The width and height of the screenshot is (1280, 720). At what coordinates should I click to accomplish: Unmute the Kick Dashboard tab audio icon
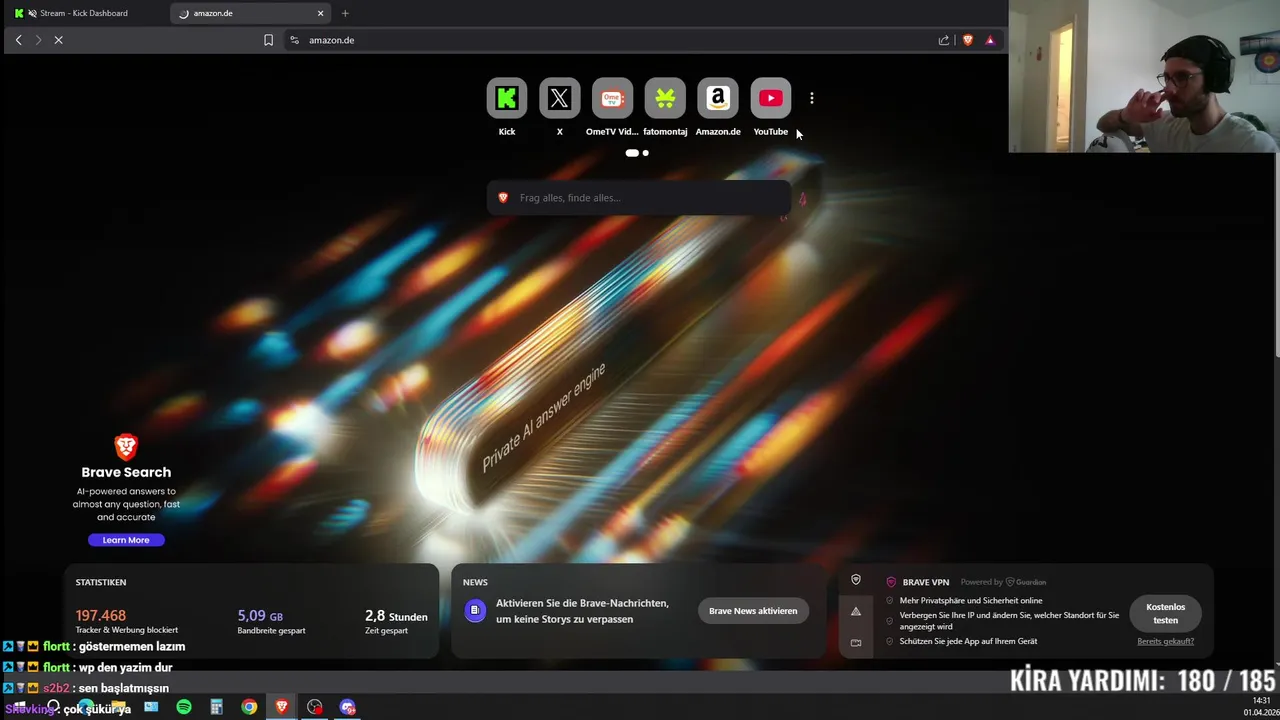click(32, 13)
